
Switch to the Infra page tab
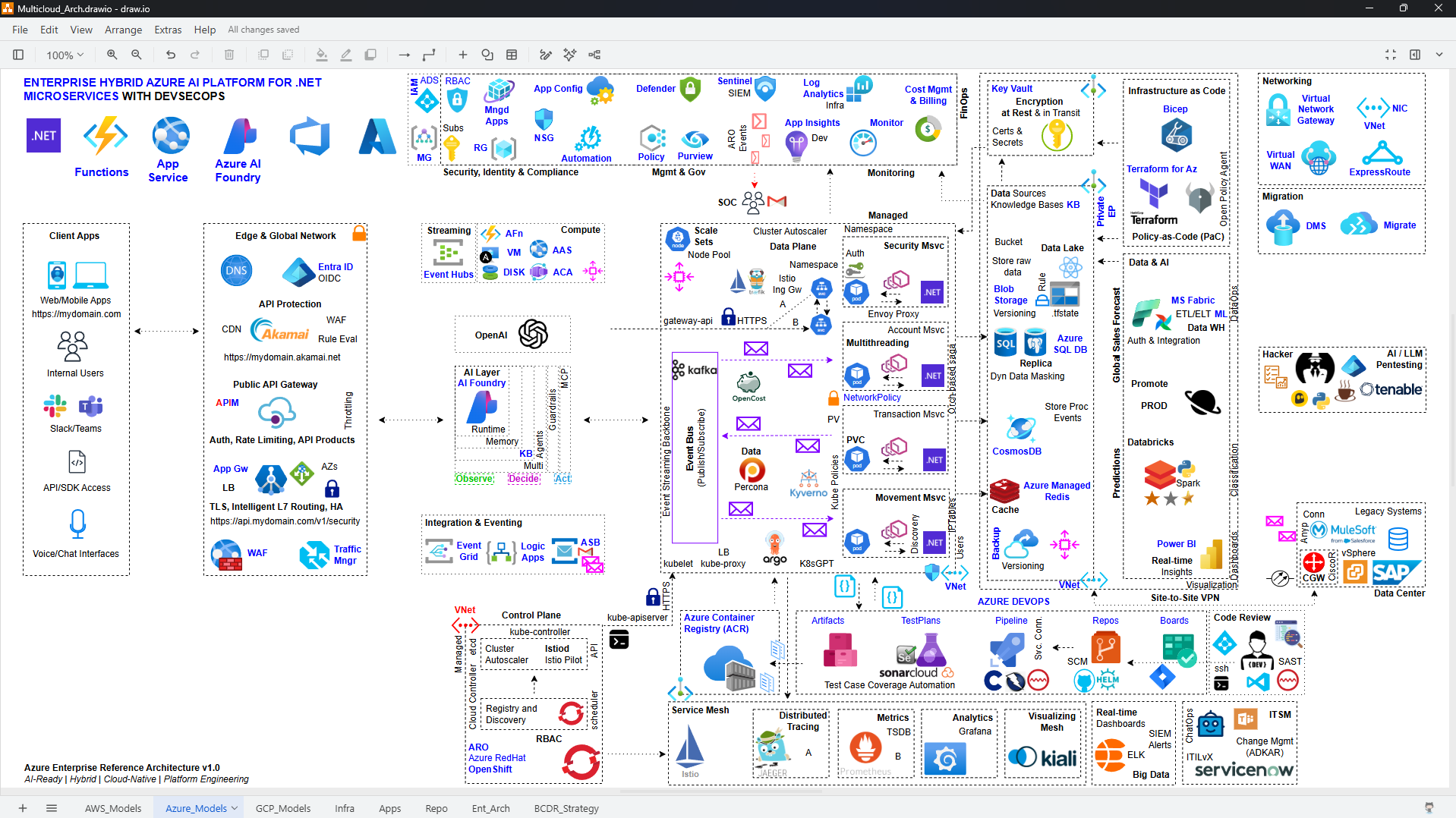[345, 808]
